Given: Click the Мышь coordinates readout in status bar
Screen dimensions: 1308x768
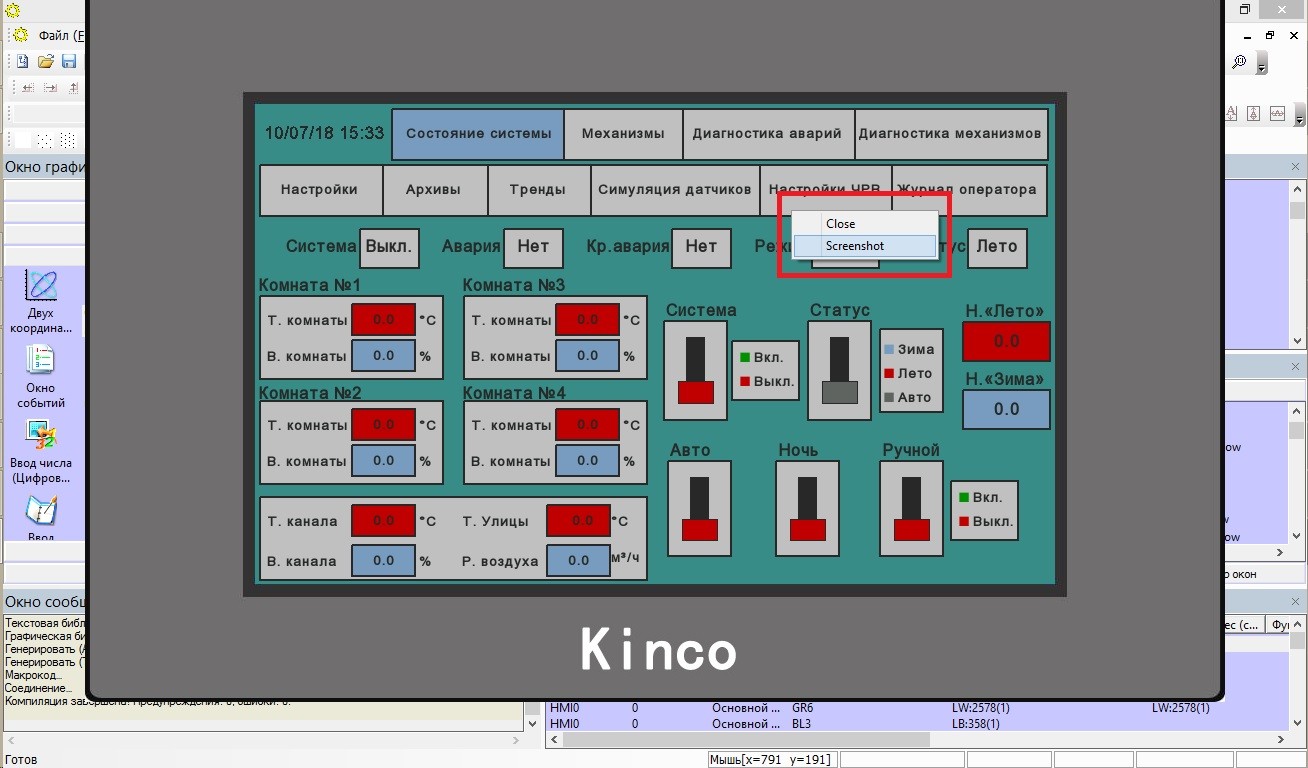Looking at the screenshot, I should (771, 760).
